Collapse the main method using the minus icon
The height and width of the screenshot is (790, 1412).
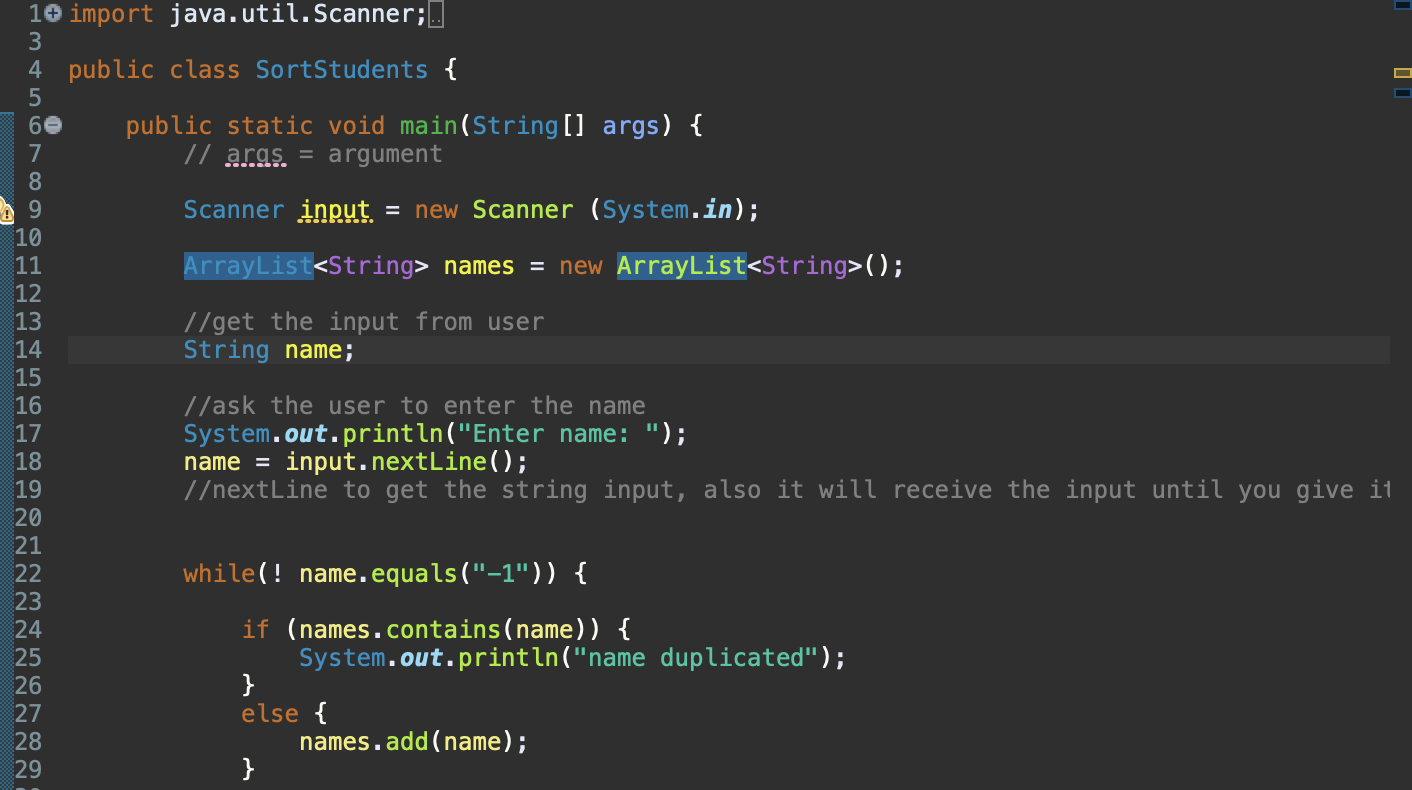click(x=52, y=125)
